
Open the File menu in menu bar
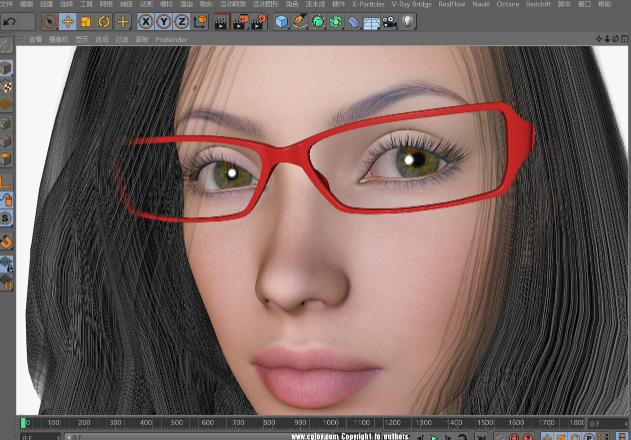pyautogui.click(x=6, y=4)
